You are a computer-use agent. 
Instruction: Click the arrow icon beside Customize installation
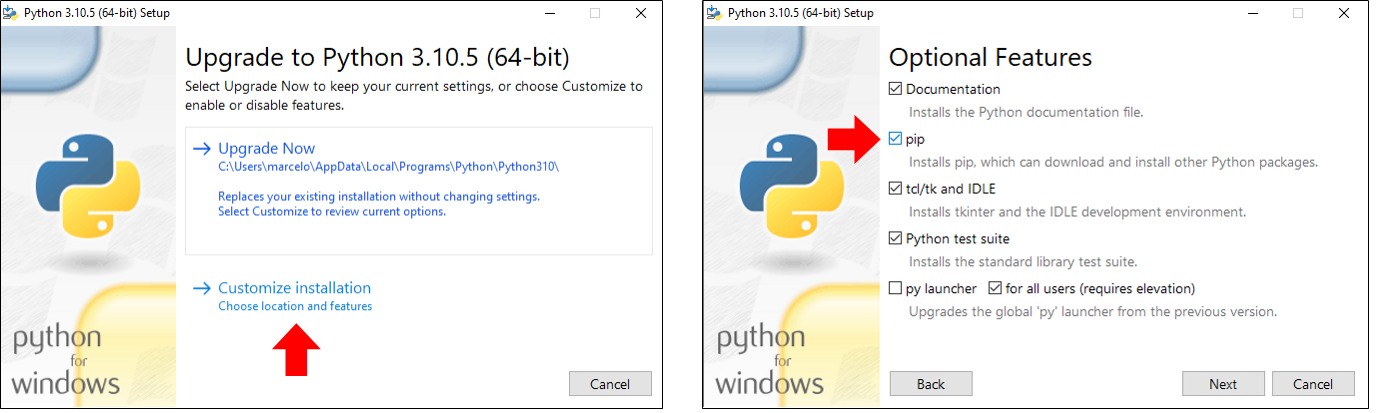tap(201, 288)
